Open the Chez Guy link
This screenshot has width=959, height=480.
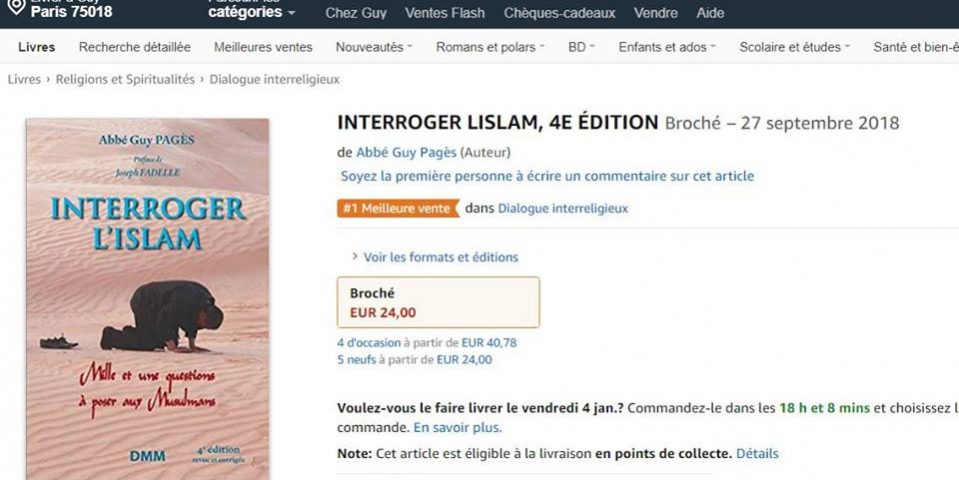pos(355,13)
